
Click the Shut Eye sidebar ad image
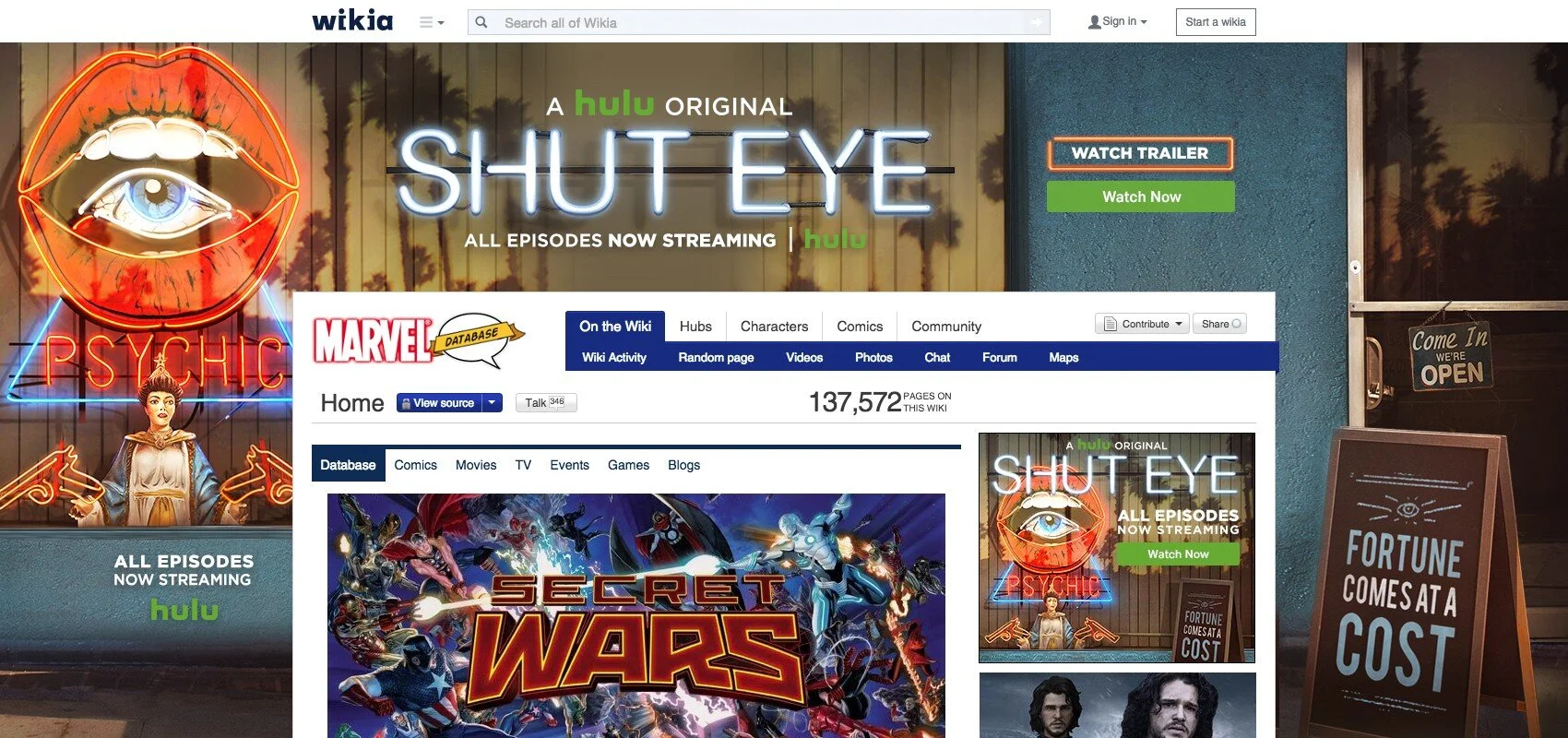tap(1117, 548)
